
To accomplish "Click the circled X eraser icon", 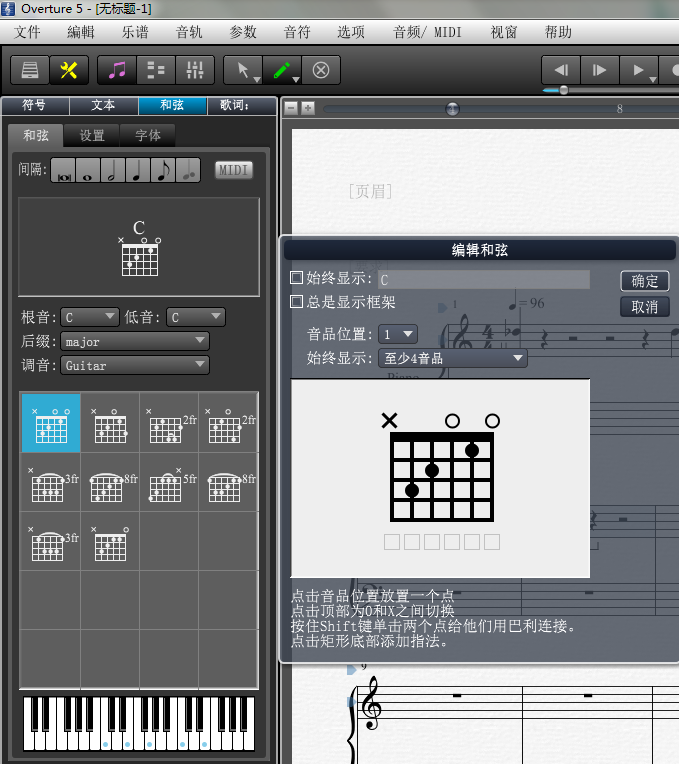I will coord(321,70).
